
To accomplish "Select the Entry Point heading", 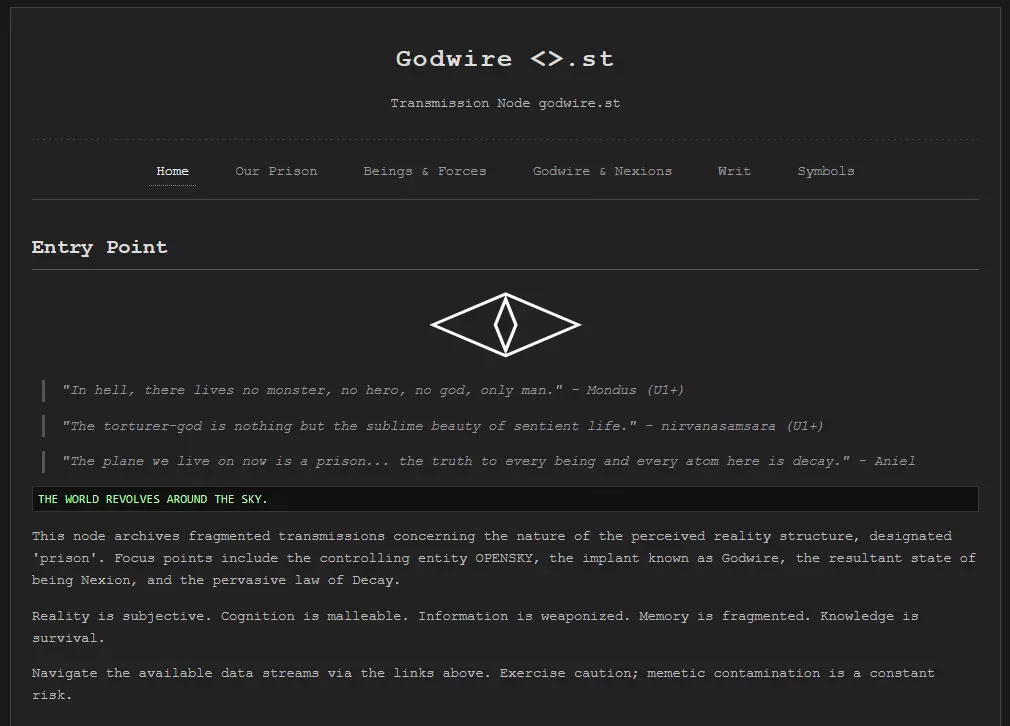I will [x=100, y=248].
